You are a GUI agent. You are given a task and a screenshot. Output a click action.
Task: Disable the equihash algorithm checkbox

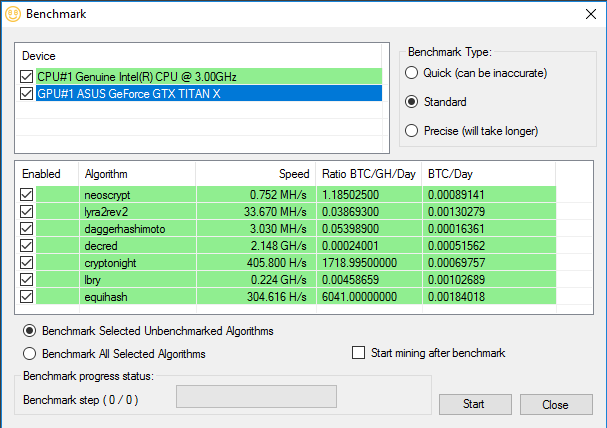[26, 297]
